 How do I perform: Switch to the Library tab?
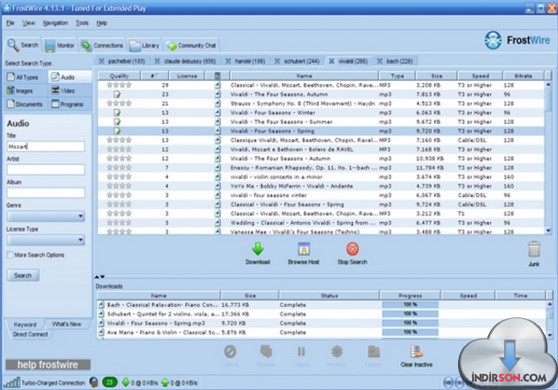[144, 46]
